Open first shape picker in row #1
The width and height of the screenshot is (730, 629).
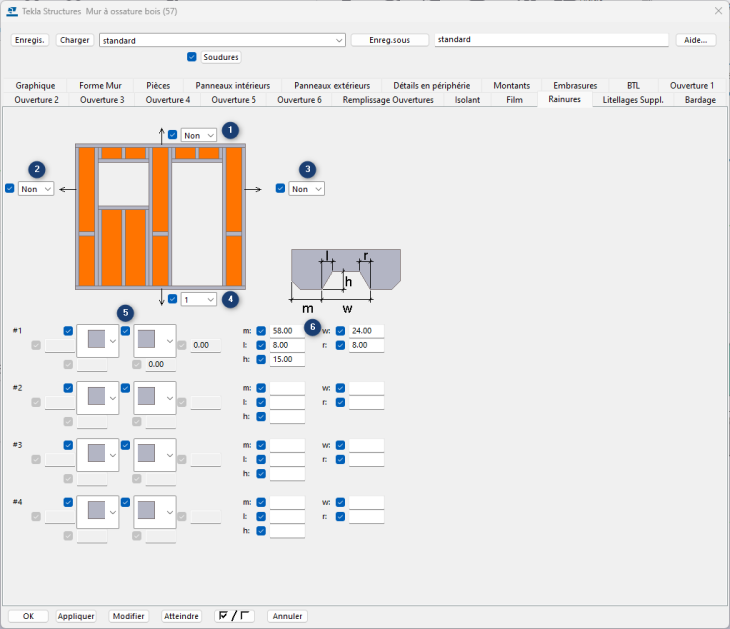(x=96, y=341)
